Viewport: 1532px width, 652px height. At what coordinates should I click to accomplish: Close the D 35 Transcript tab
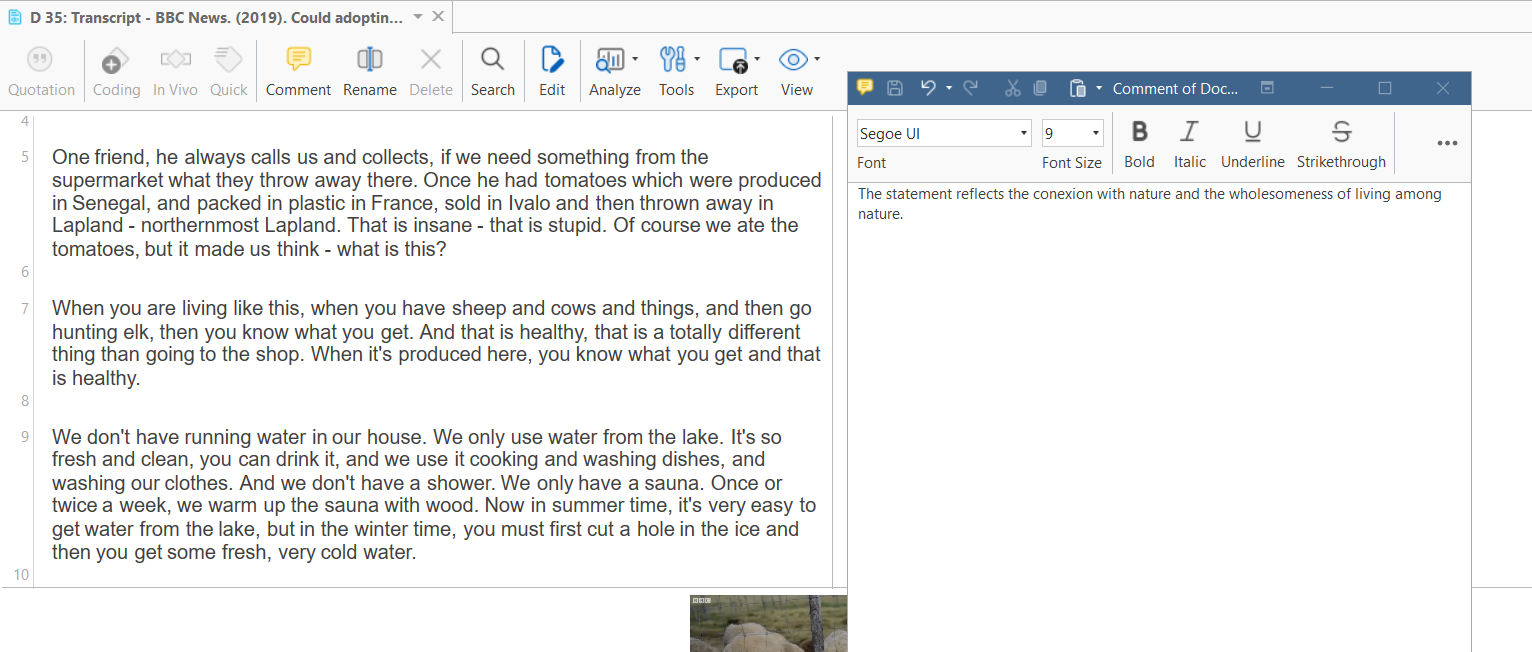438,17
